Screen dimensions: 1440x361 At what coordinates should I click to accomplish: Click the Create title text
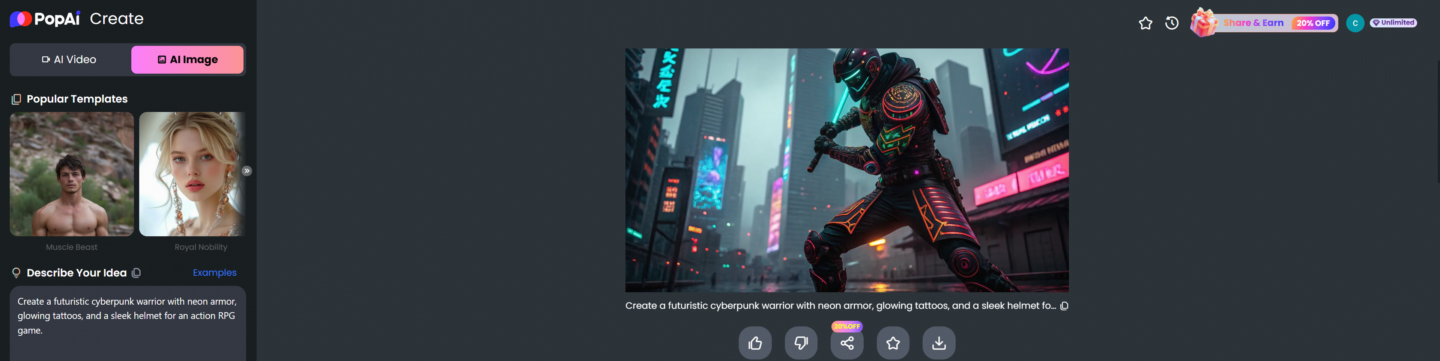click(117, 19)
